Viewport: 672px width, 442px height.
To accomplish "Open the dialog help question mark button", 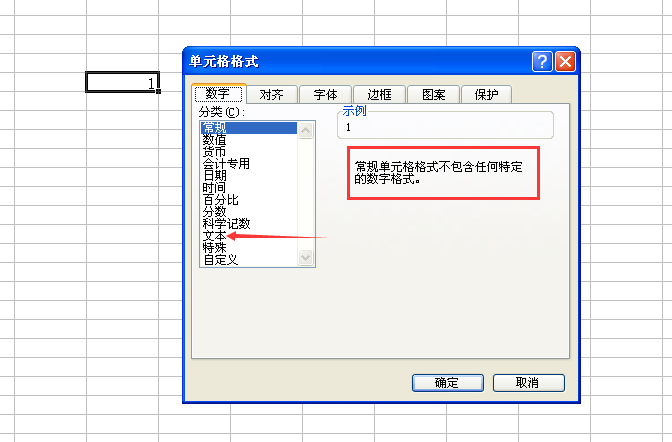I will click(x=542, y=62).
